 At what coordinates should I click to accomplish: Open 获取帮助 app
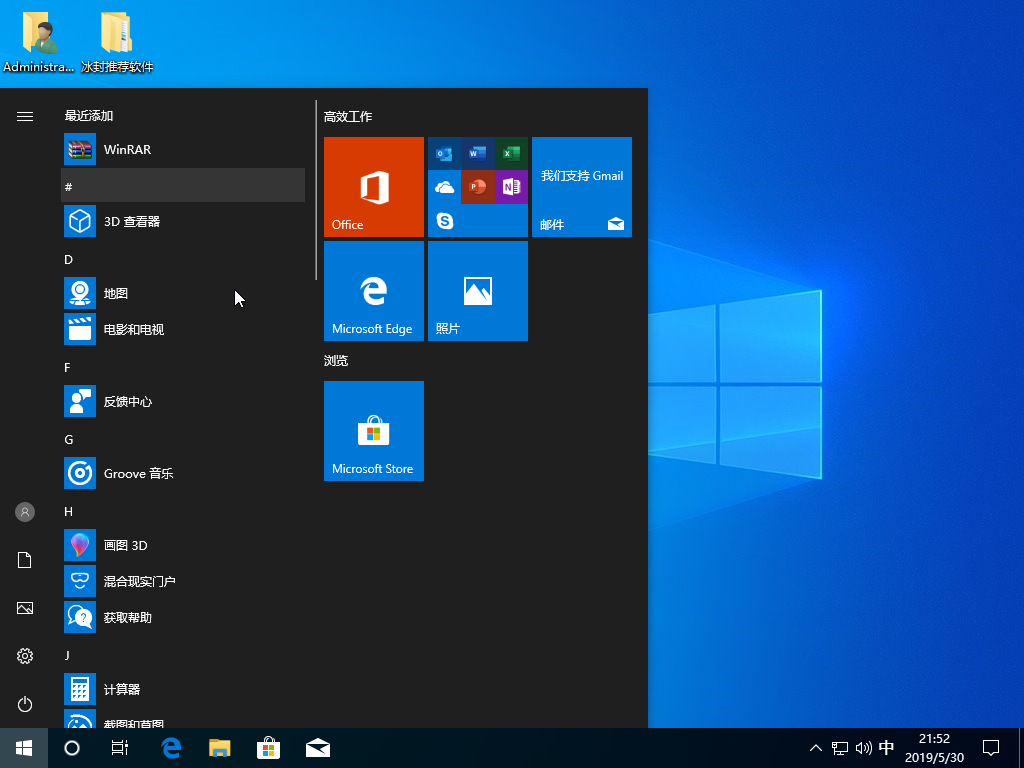tap(183, 616)
